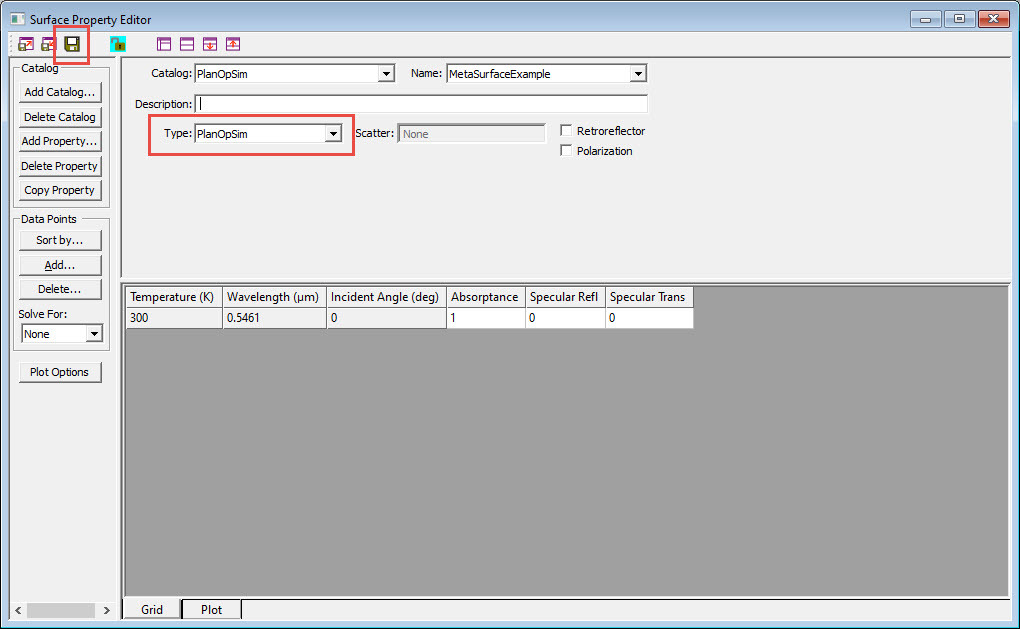
Task: Enable the Retroreflector checkbox
Action: [567, 131]
